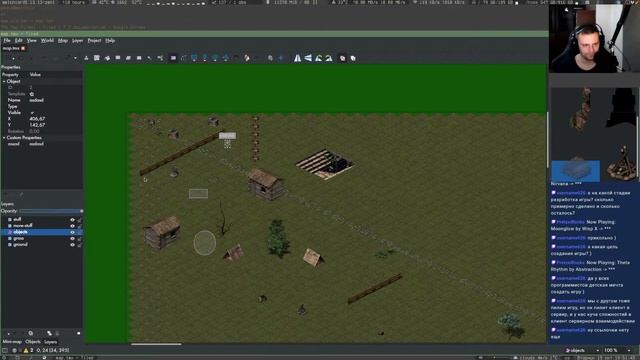Open the Edit menu
The image size is (640, 360).
19,40
